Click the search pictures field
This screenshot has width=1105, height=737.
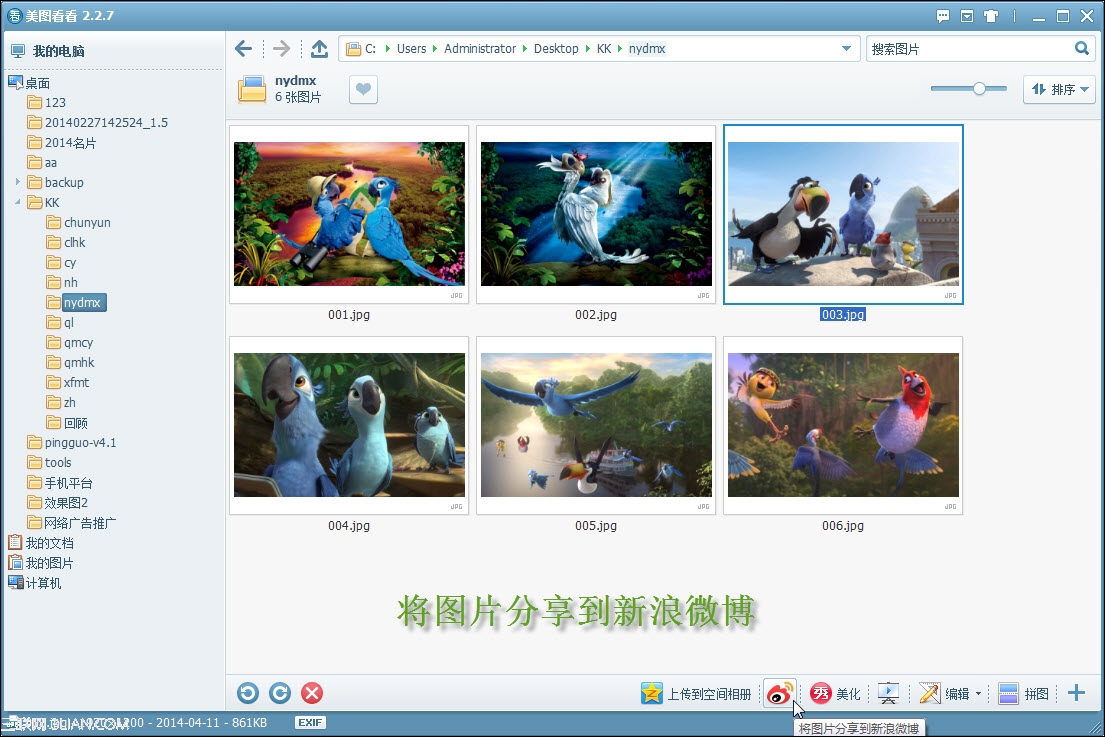tap(969, 49)
